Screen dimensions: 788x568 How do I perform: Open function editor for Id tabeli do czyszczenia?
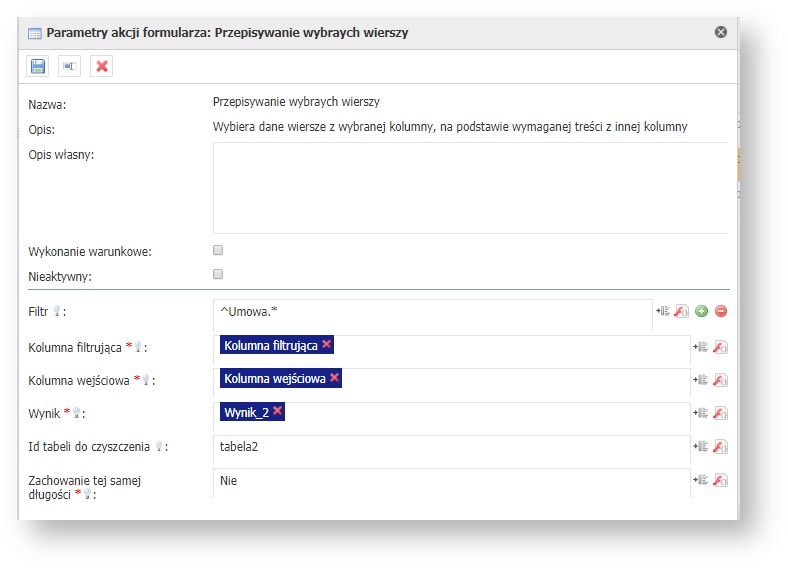tap(720, 446)
